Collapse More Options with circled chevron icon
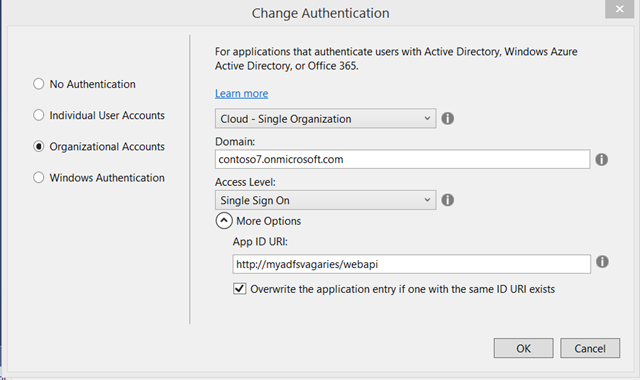The image size is (640, 380). point(224,221)
